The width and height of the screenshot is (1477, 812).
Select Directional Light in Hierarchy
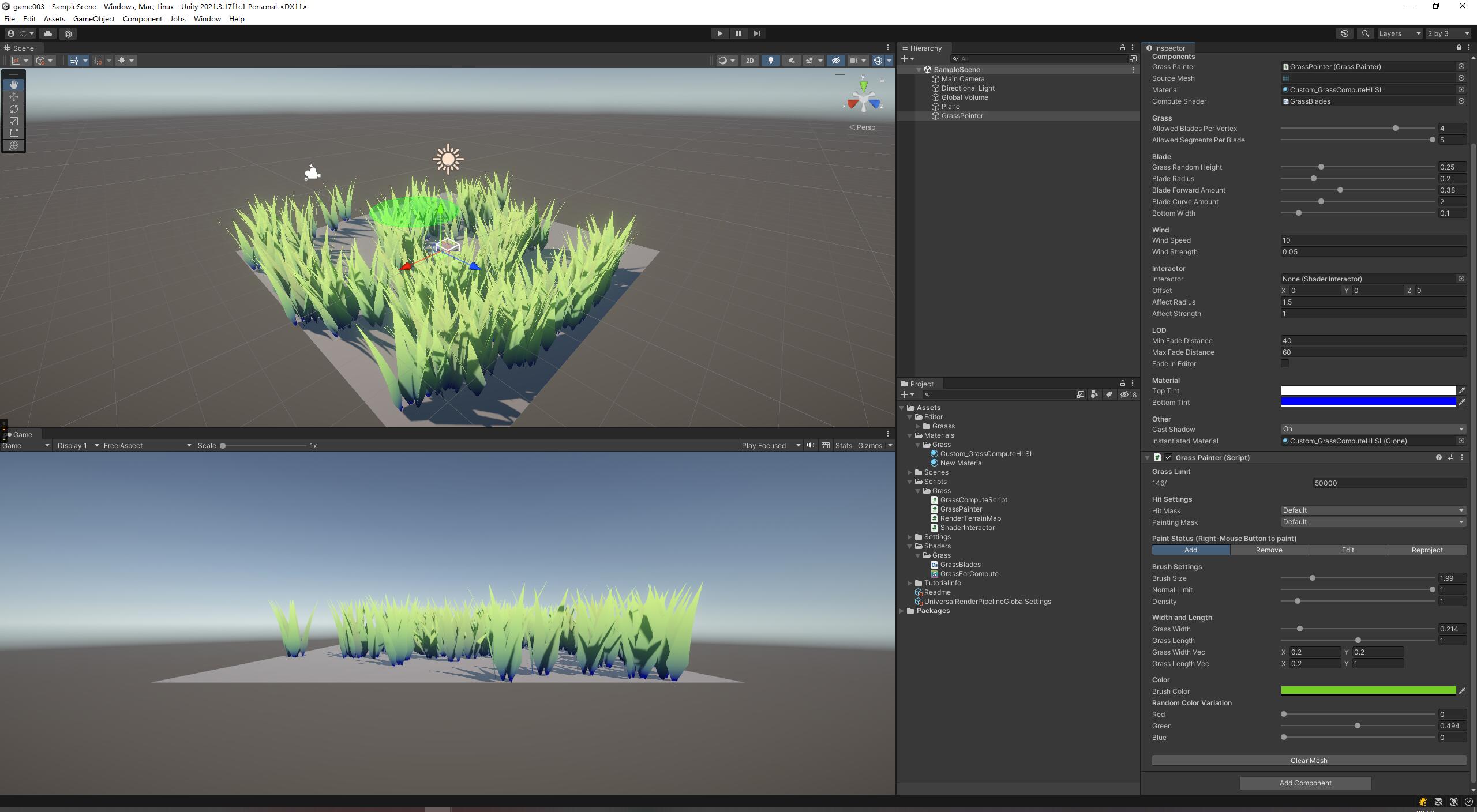click(968, 88)
